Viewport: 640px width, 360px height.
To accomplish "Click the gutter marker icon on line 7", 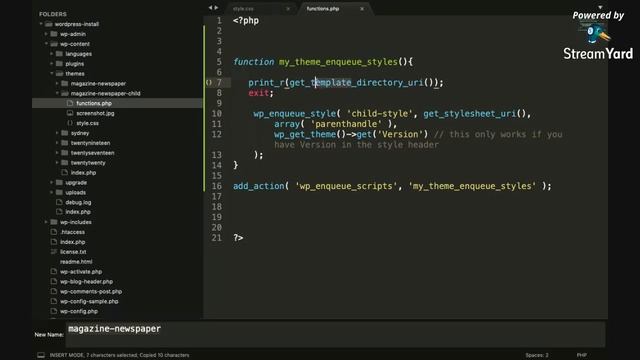I will pyautogui.click(x=209, y=82).
